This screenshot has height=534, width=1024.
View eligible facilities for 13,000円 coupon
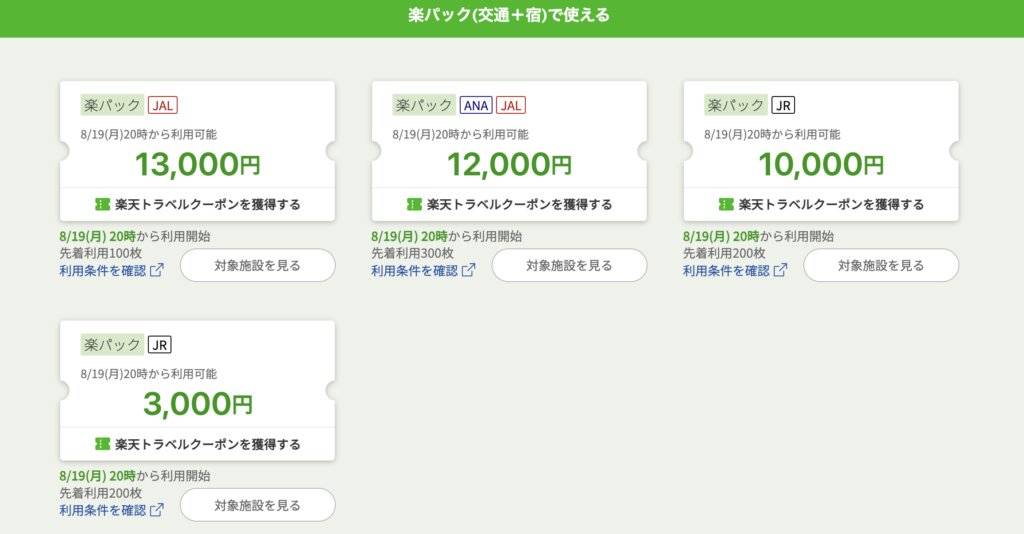click(257, 265)
